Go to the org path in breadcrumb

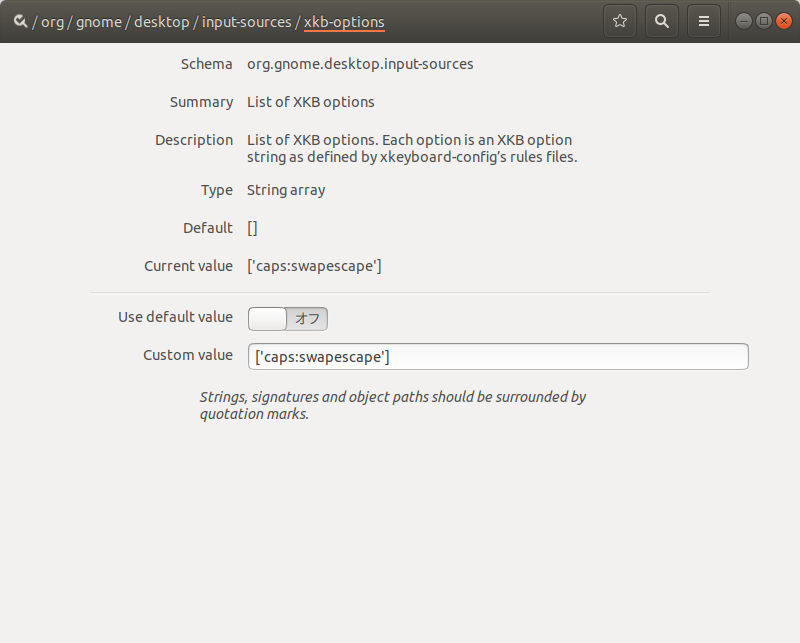tap(54, 21)
